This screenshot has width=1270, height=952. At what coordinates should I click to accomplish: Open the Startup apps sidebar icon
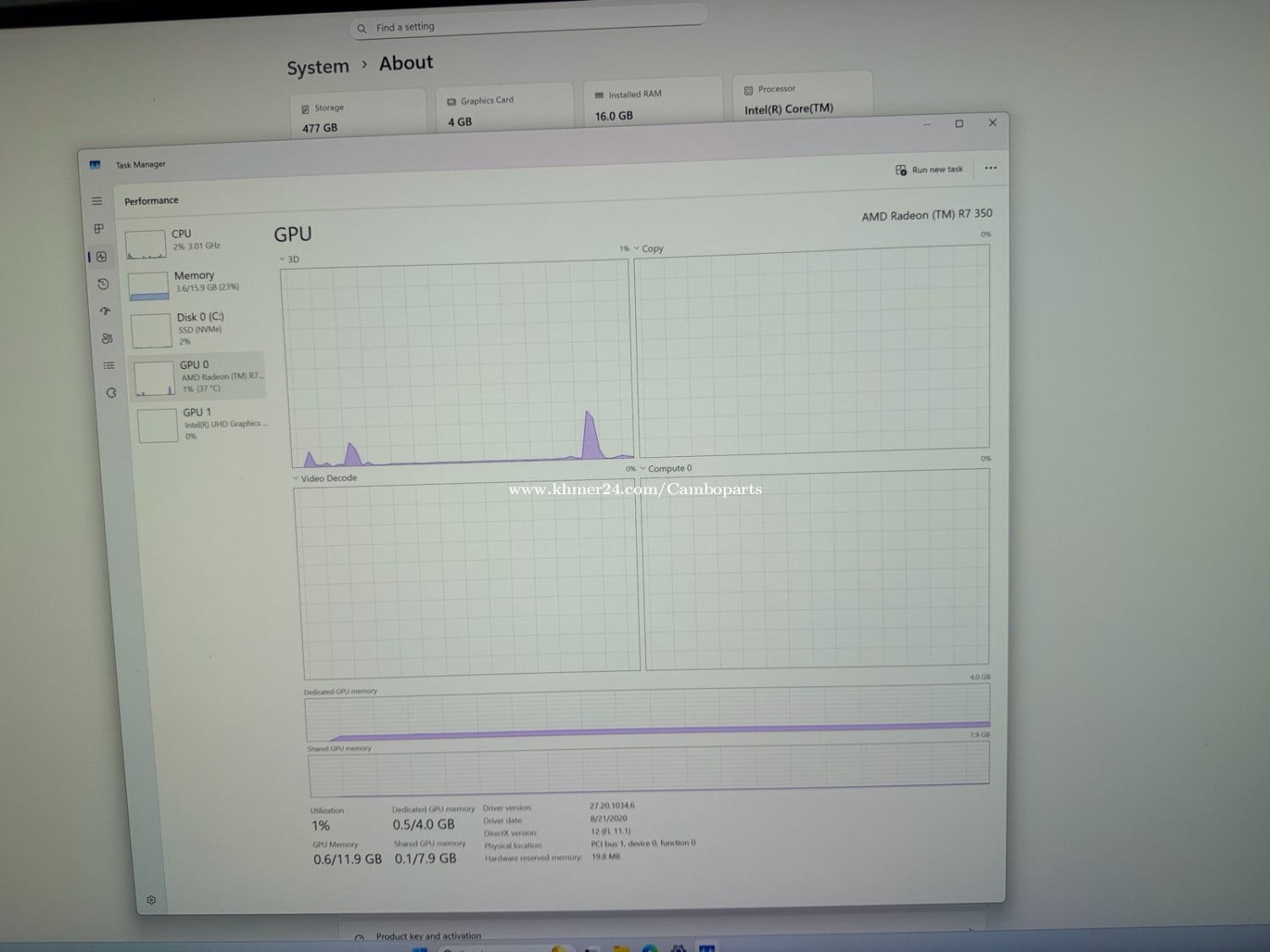pyautogui.click(x=105, y=311)
